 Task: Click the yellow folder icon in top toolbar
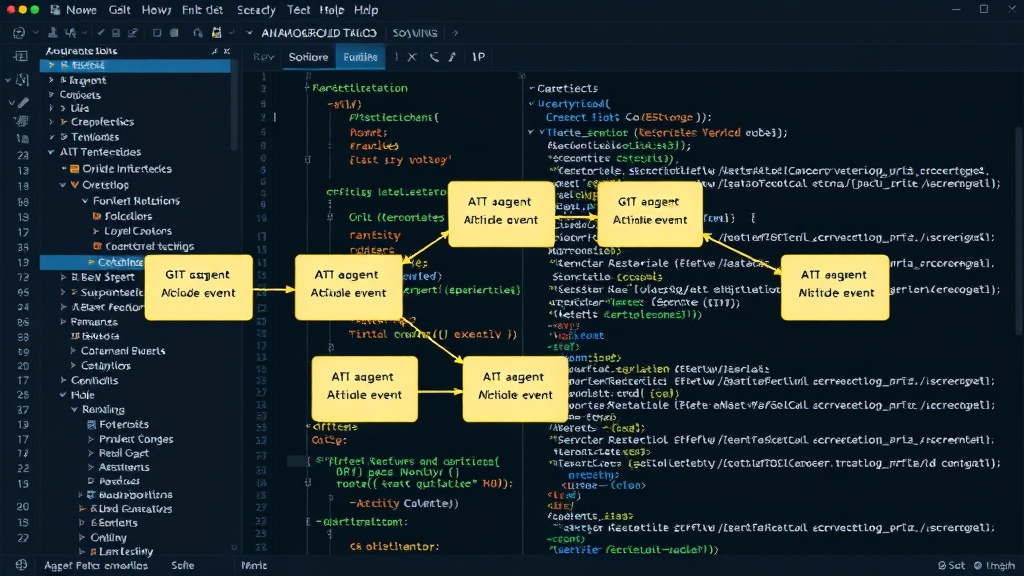click(x=216, y=33)
